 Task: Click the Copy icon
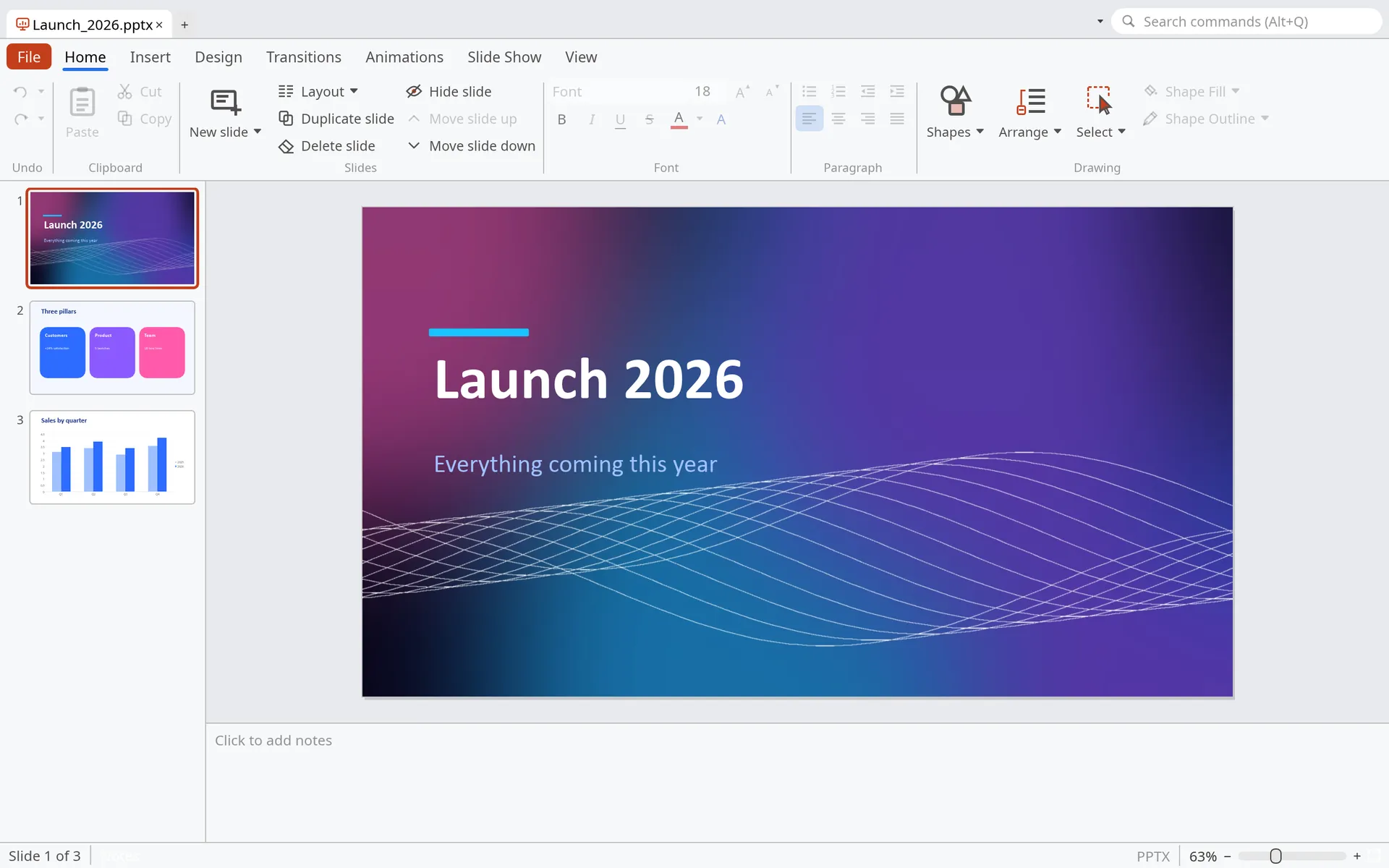coord(124,119)
